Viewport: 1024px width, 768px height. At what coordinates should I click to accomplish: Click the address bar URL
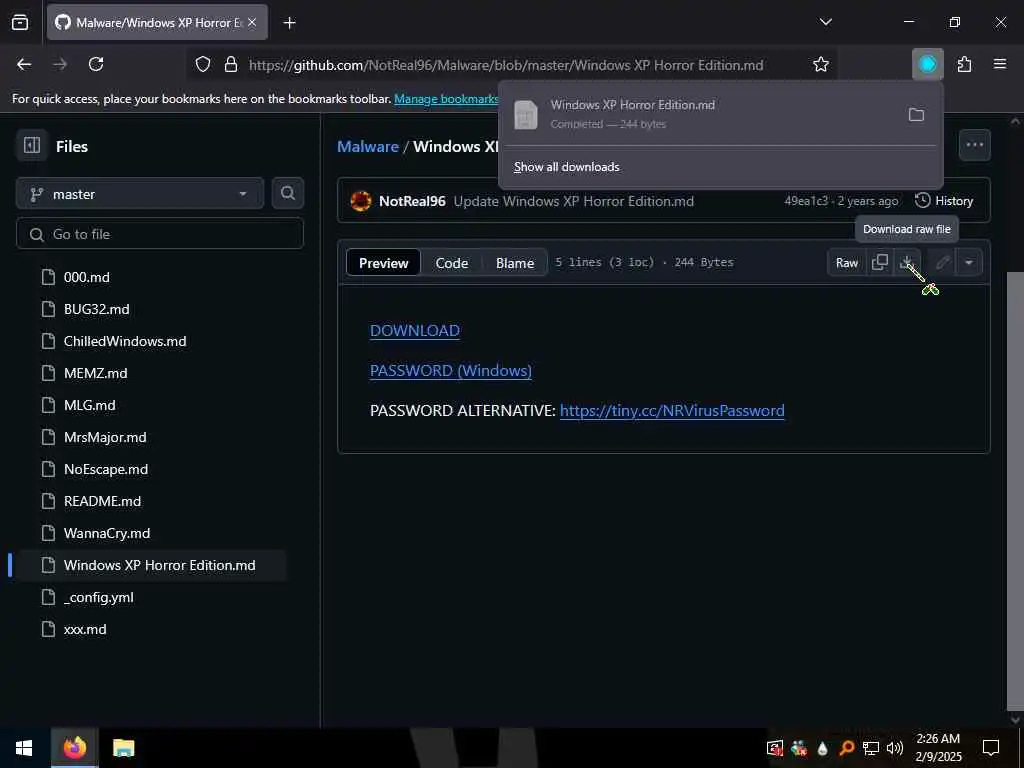coord(506,65)
